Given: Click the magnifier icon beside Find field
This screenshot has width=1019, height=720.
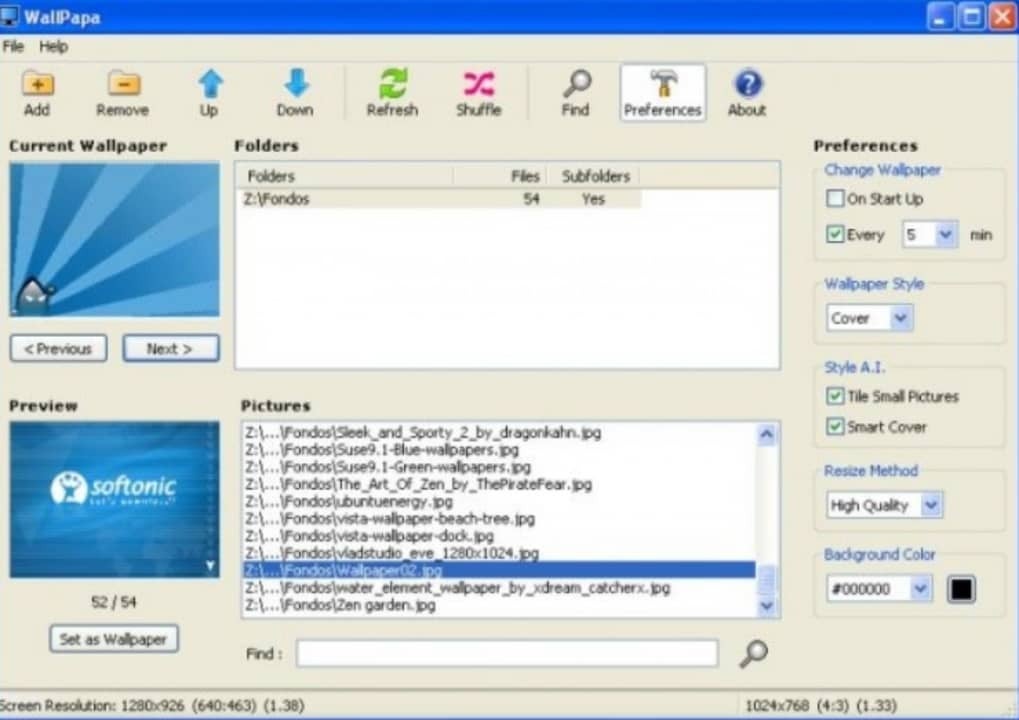Looking at the screenshot, I should tap(753, 653).
